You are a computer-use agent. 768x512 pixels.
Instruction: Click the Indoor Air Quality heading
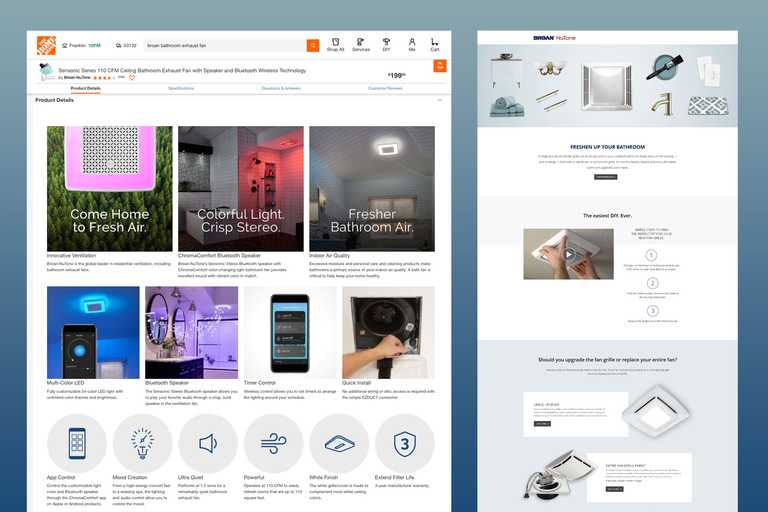click(x=330, y=256)
